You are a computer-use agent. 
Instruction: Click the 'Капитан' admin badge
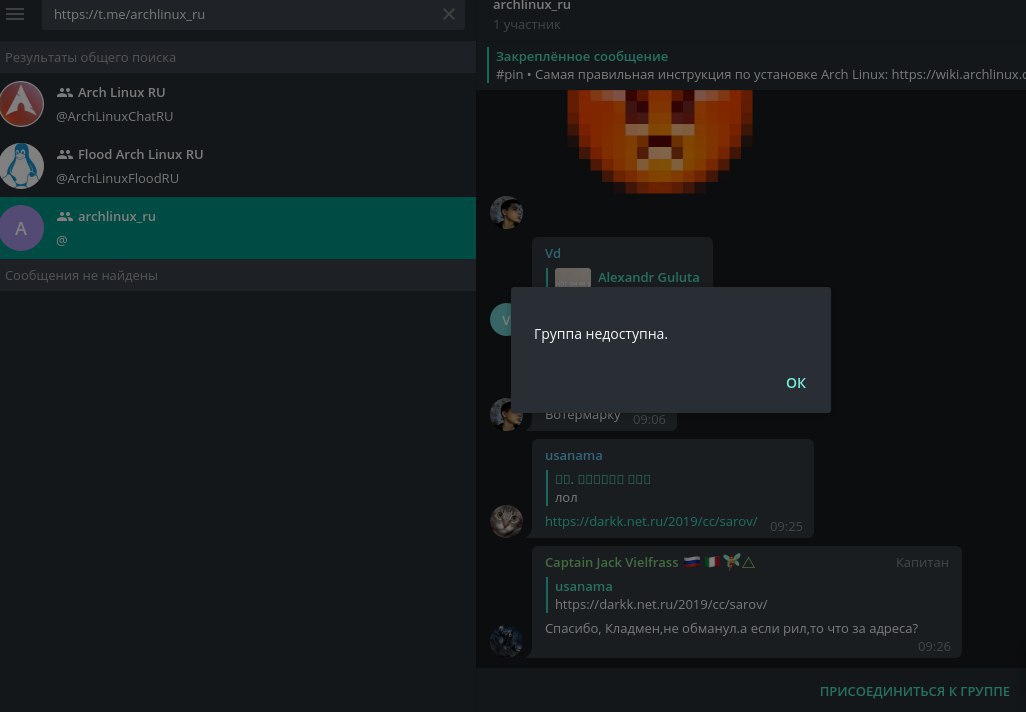click(x=922, y=563)
